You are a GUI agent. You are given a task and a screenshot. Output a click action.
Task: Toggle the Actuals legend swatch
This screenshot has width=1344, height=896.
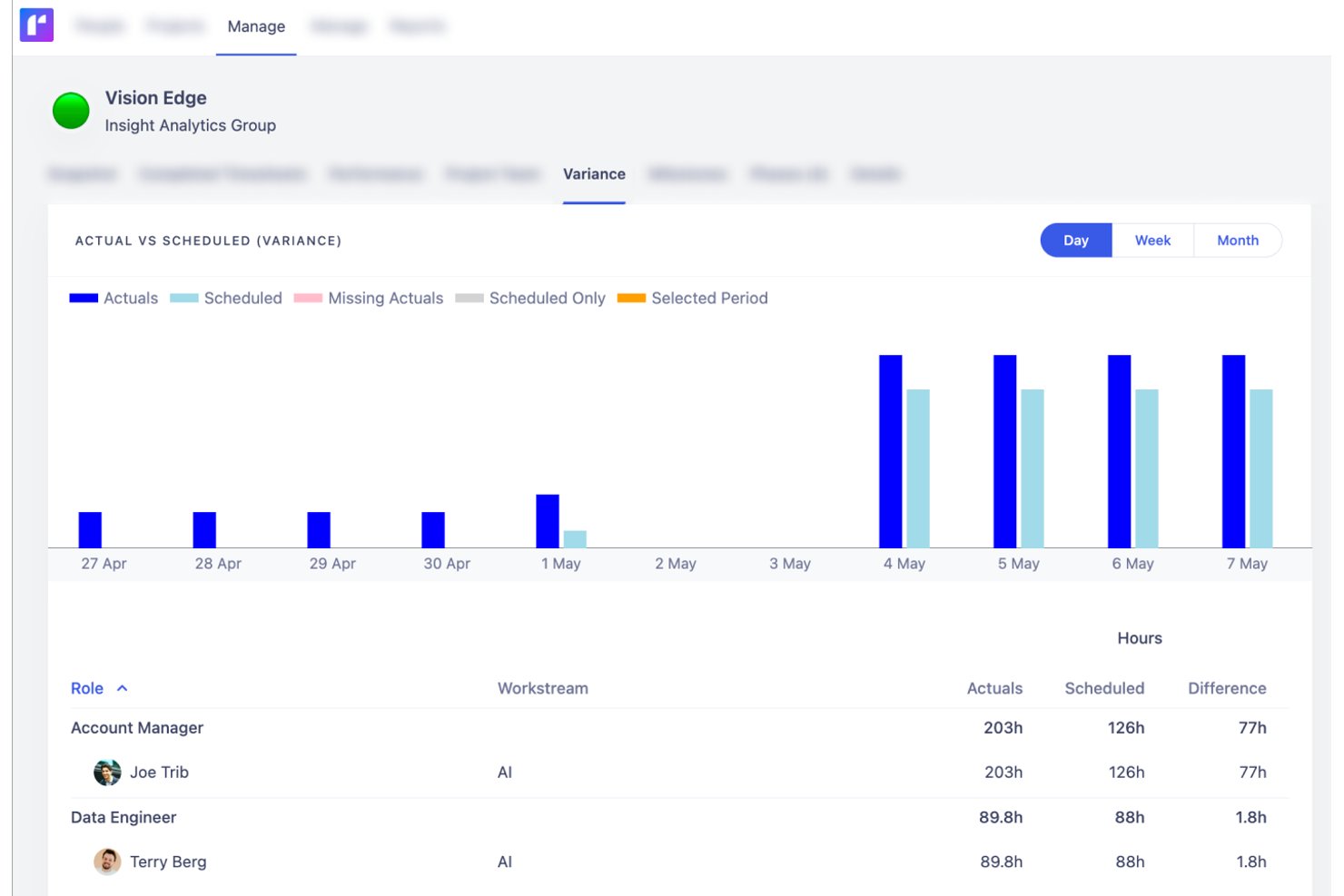point(84,298)
